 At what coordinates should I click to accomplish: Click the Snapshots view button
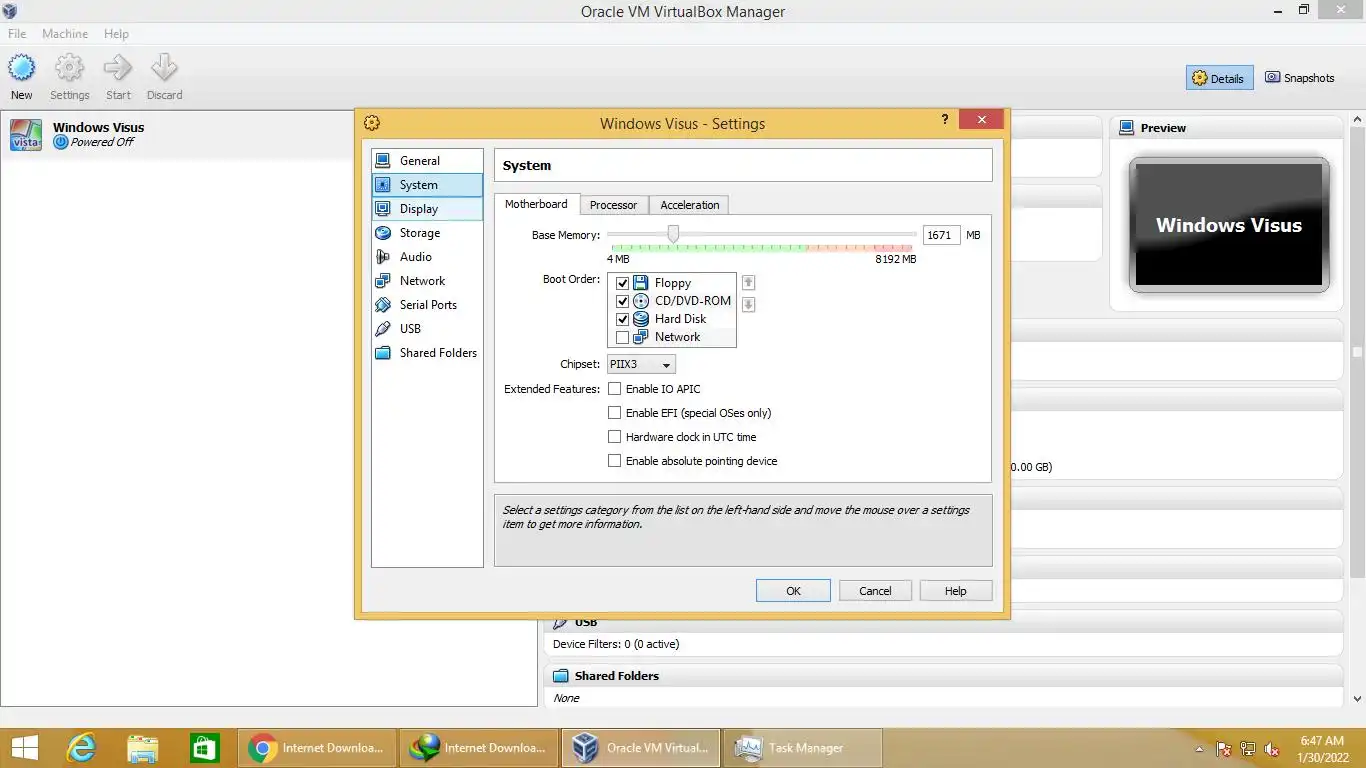(1300, 78)
